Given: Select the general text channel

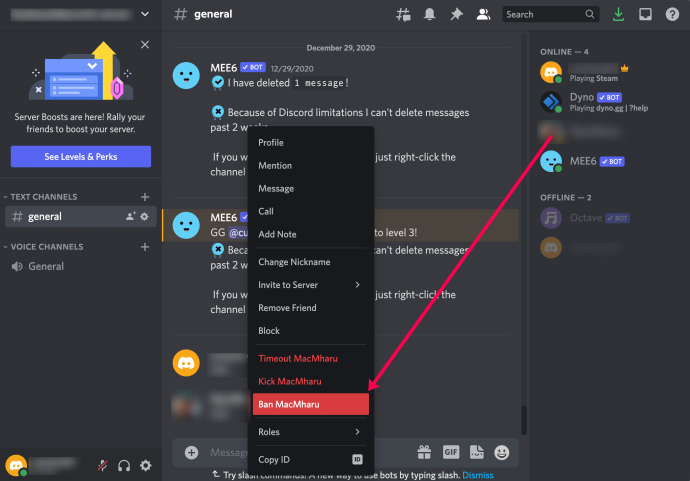Looking at the screenshot, I should pyautogui.click(x=81, y=217).
